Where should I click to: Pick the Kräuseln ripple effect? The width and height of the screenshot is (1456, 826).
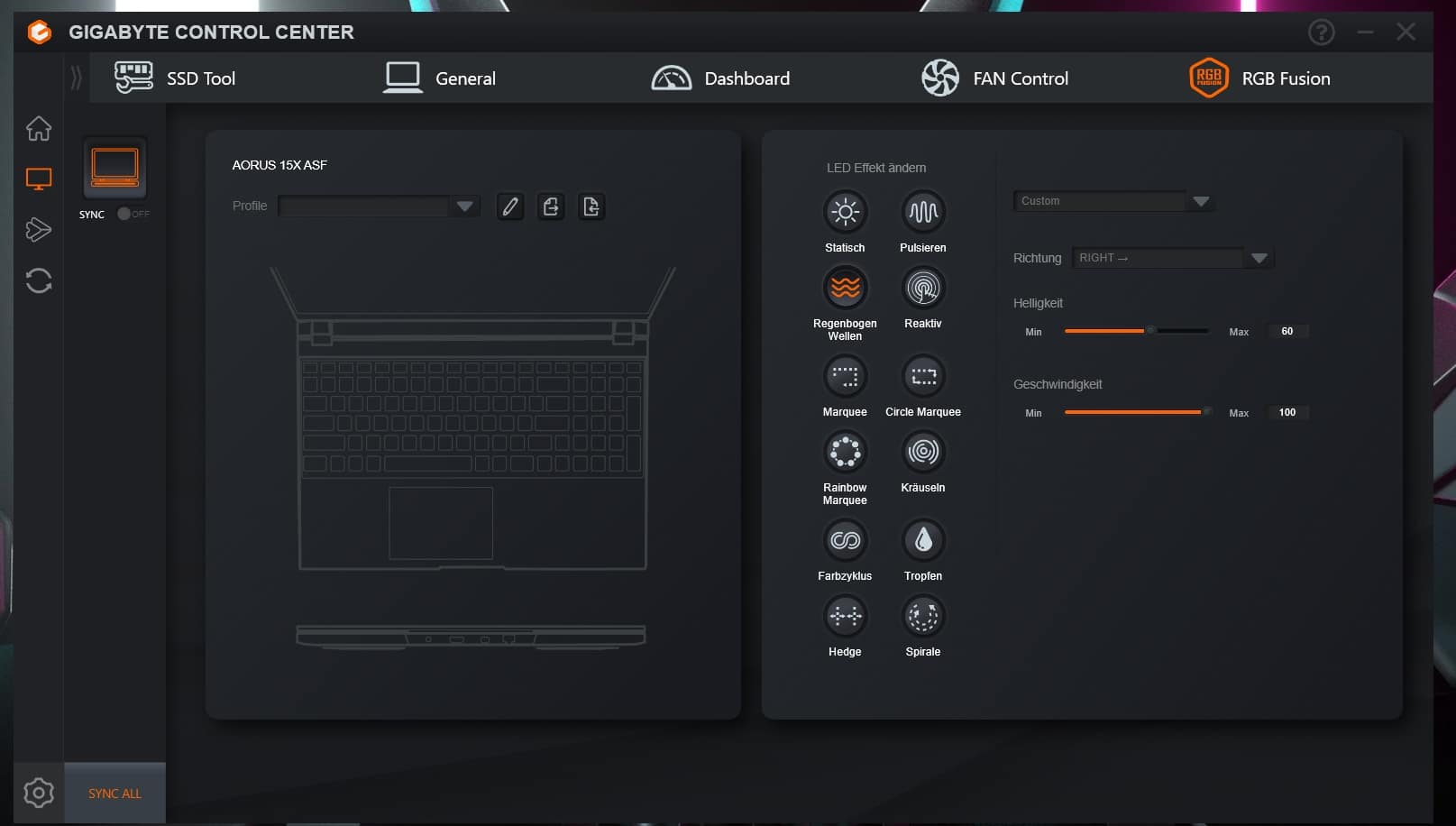click(x=922, y=452)
